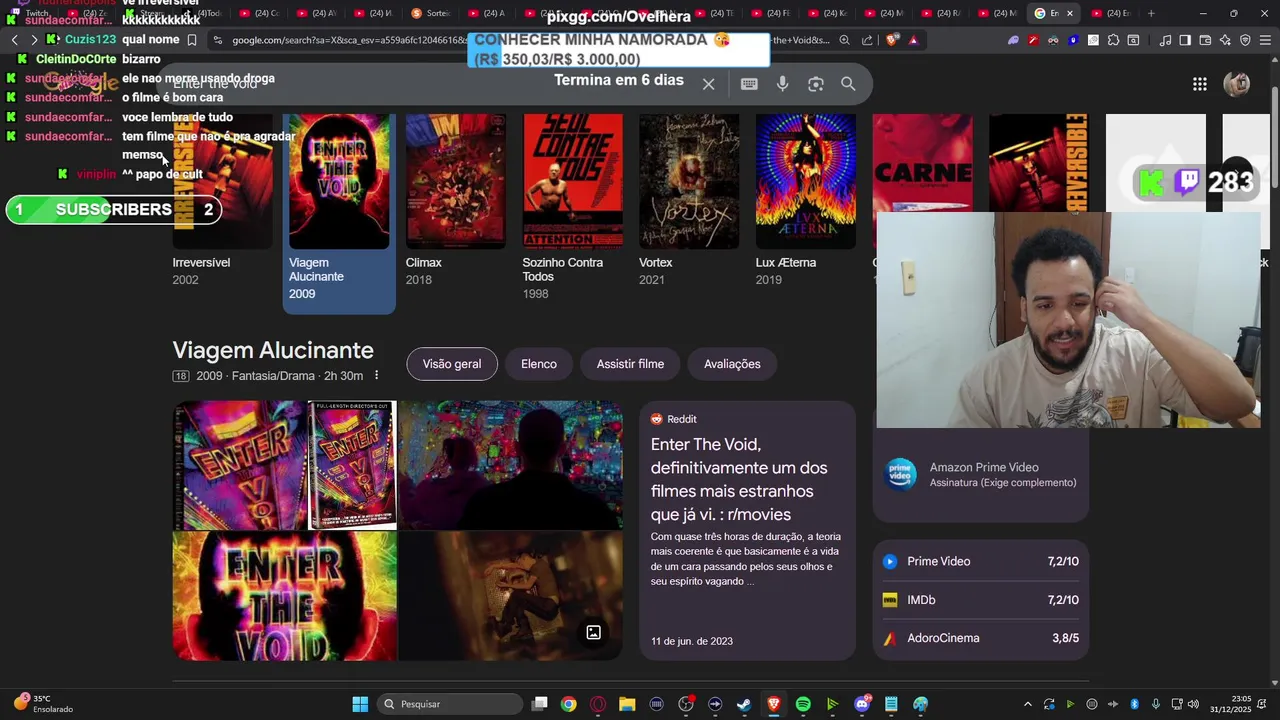Open Spotify from the taskbar

(x=803, y=704)
